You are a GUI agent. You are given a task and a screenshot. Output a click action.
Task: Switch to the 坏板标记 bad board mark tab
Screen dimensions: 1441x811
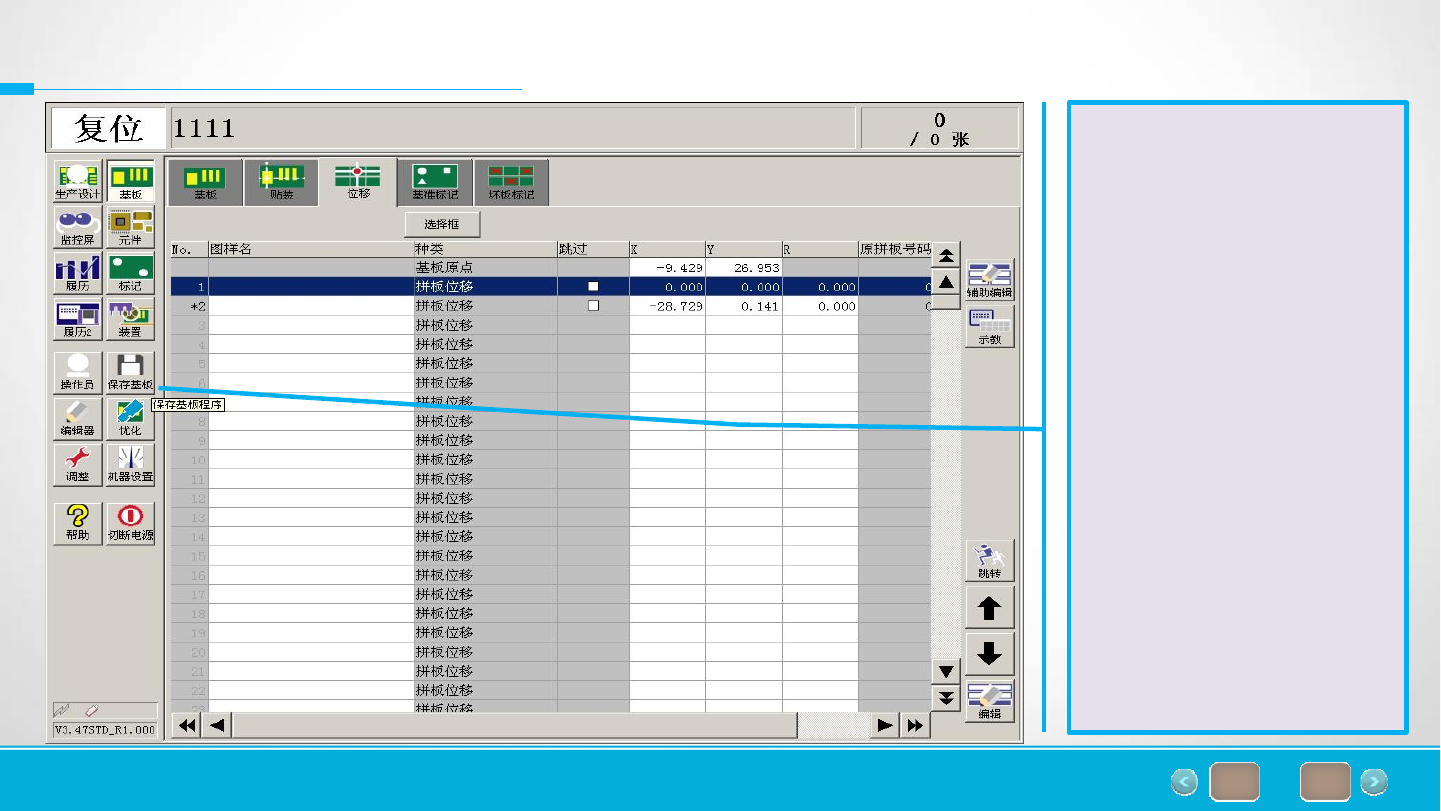point(511,182)
